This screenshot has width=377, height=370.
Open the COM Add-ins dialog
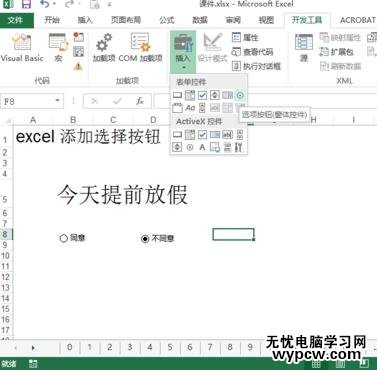pos(140,47)
